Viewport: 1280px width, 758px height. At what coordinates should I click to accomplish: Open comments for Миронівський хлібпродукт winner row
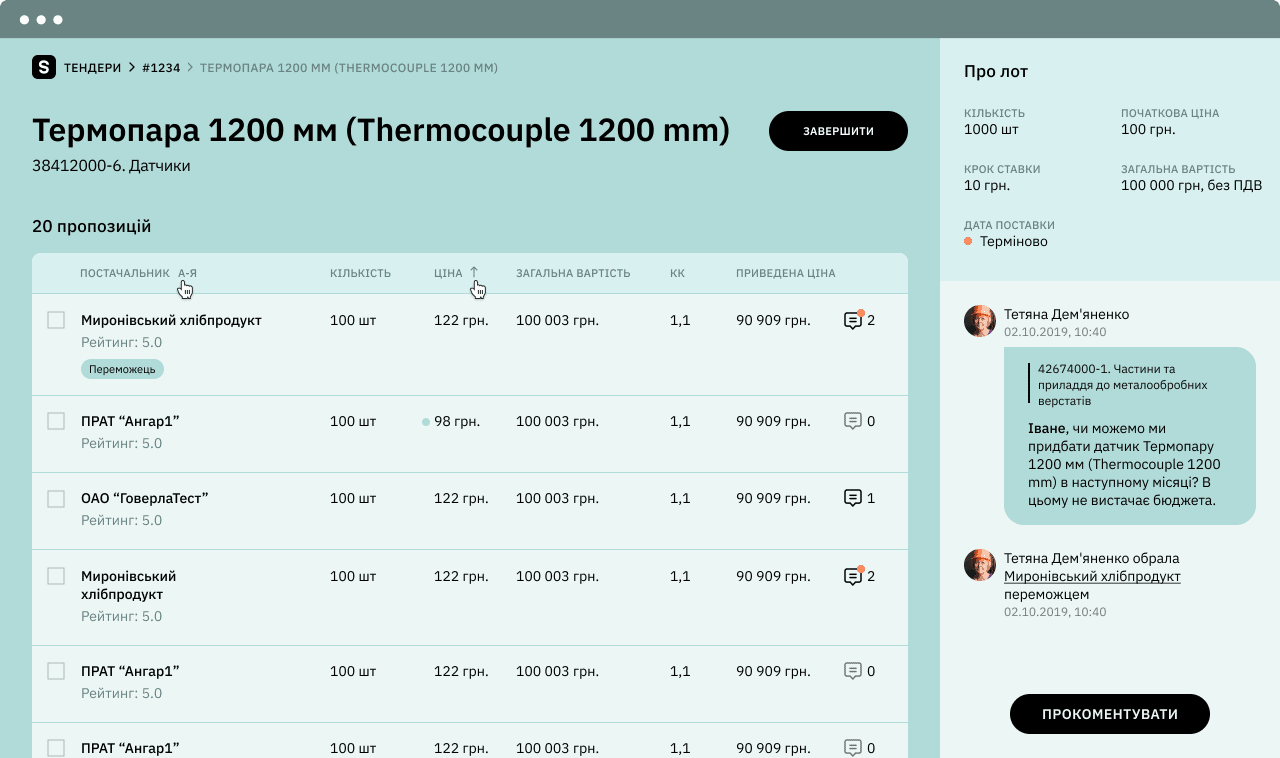point(853,320)
